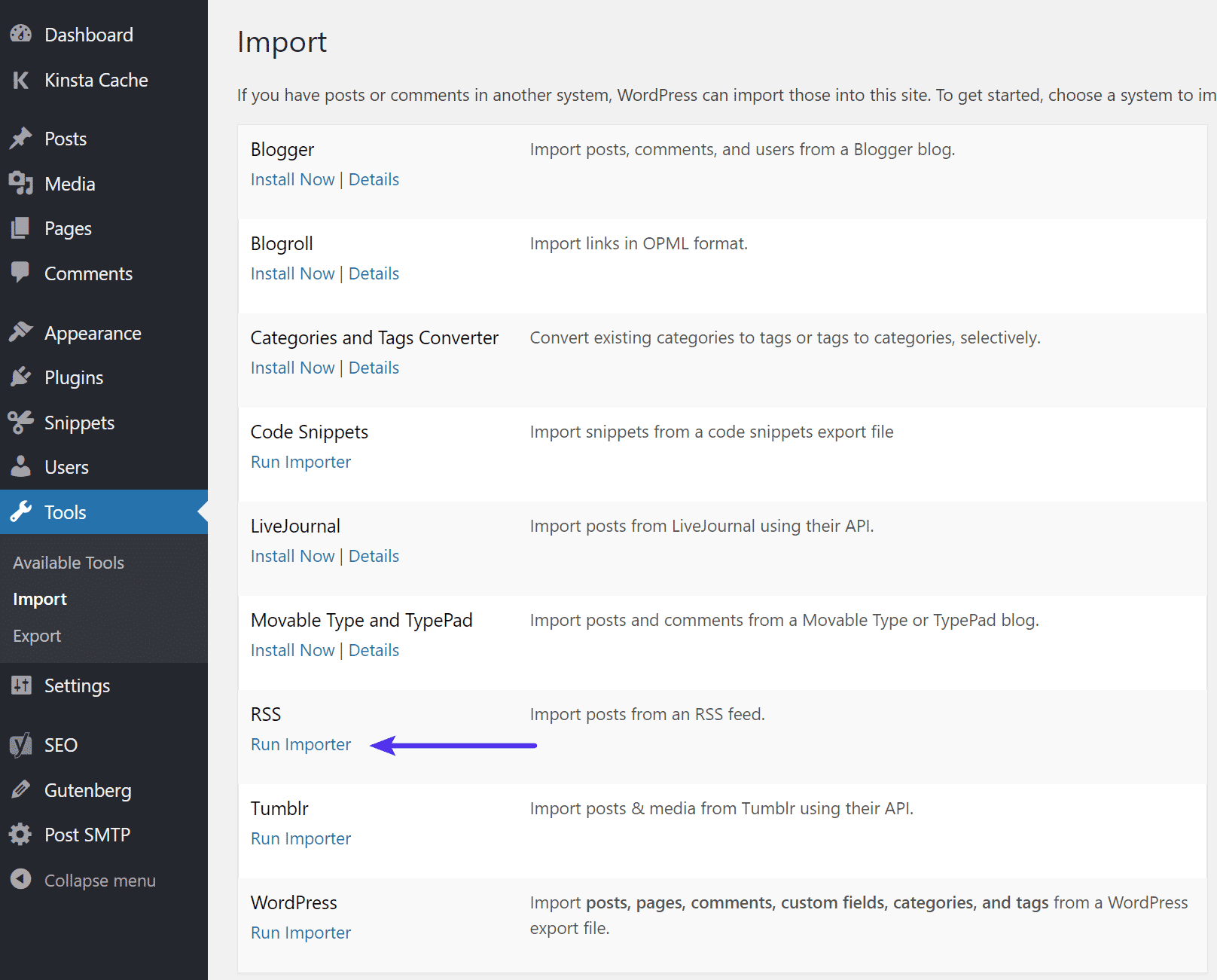Open the Export page
Viewport: 1217px width, 980px height.
click(36, 635)
